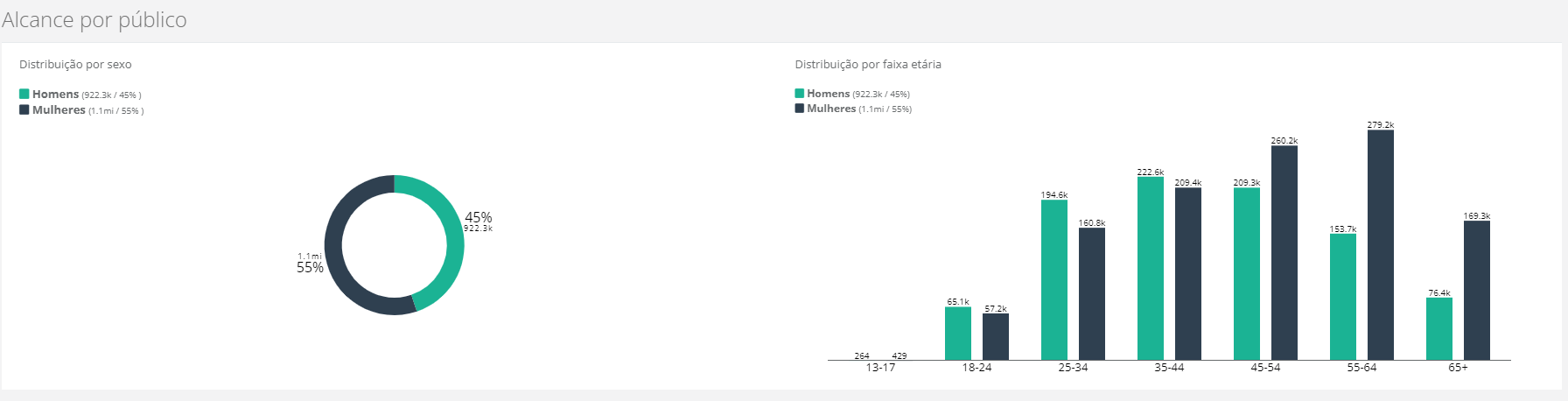
Task: Toggle Homens legend in the sex distribution chart
Action: 55,95
